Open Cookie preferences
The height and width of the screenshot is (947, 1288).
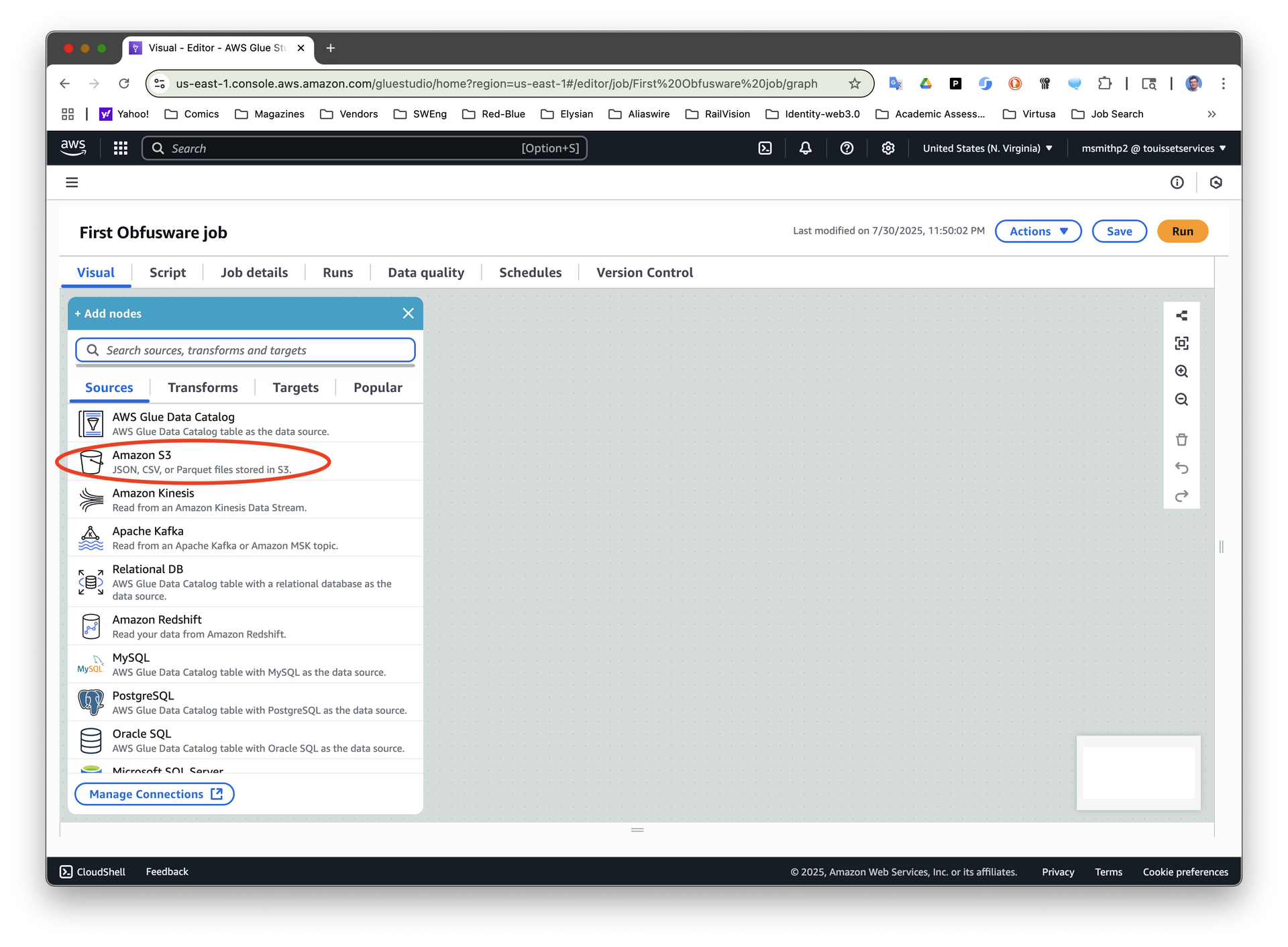pyautogui.click(x=1185, y=872)
